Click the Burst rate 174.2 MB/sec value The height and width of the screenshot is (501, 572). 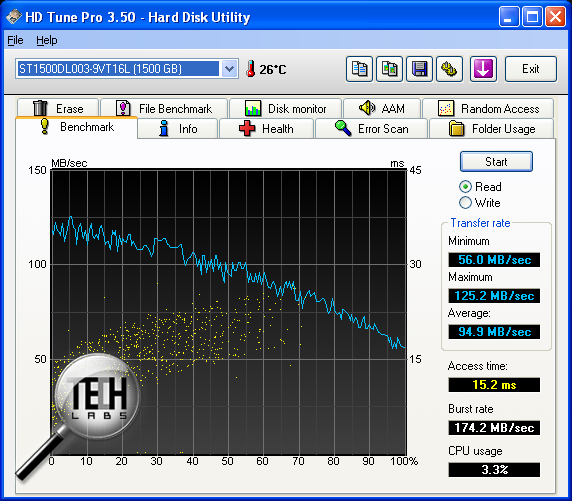click(x=494, y=428)
